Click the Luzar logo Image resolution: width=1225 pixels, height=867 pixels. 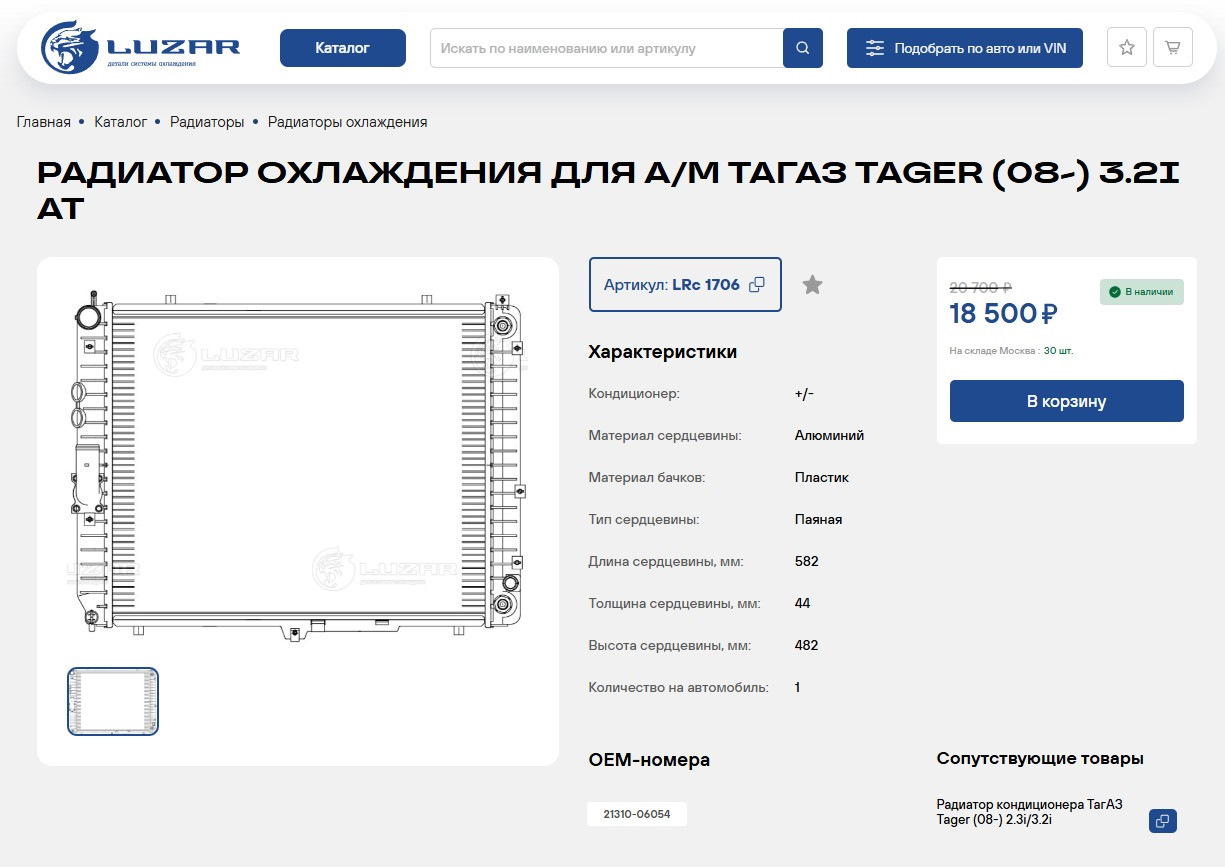click(x=140, y=46)
